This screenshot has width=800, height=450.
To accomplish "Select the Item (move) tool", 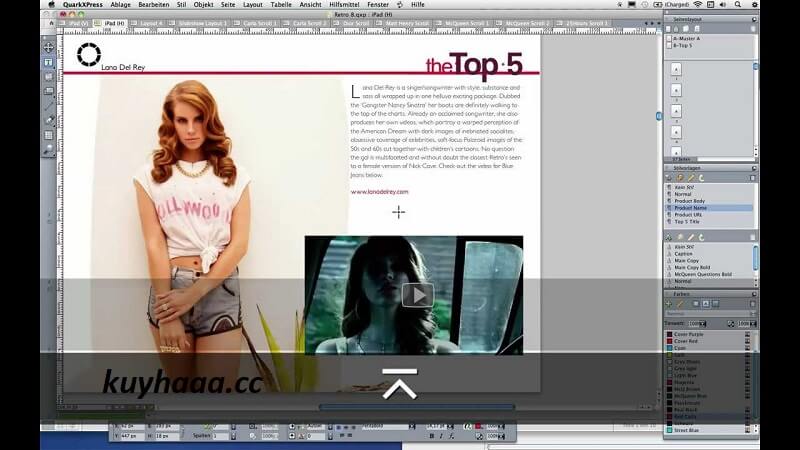I will point(48,47).
